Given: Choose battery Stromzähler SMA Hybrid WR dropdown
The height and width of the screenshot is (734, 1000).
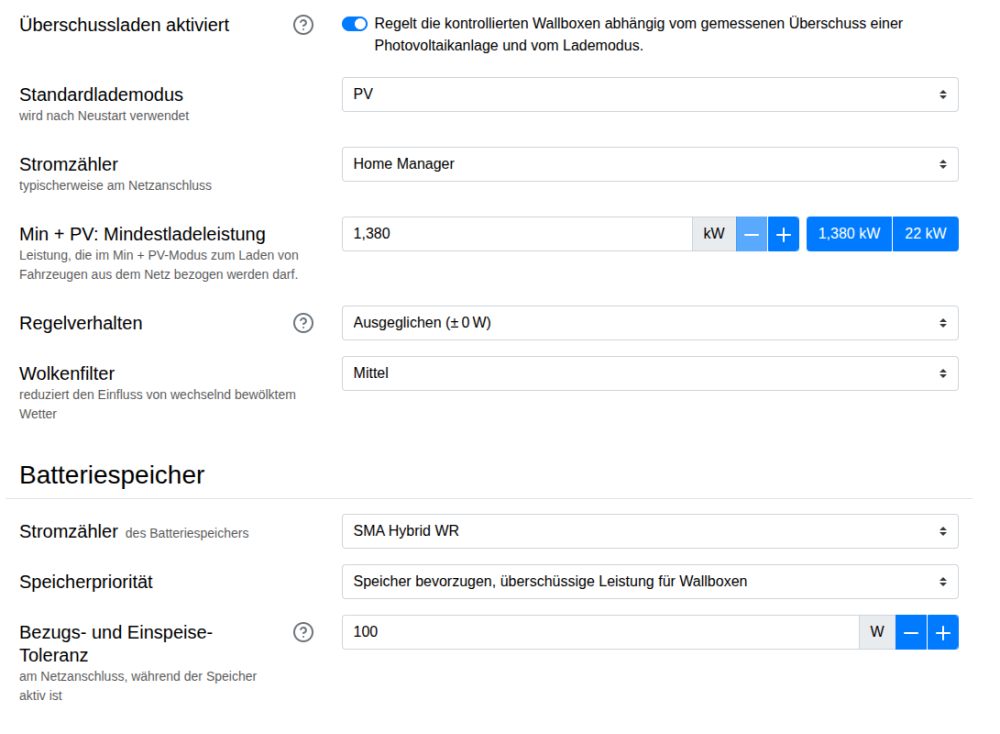Looking at the screenshot, I should pyautogui.click(x=650, y=531).
